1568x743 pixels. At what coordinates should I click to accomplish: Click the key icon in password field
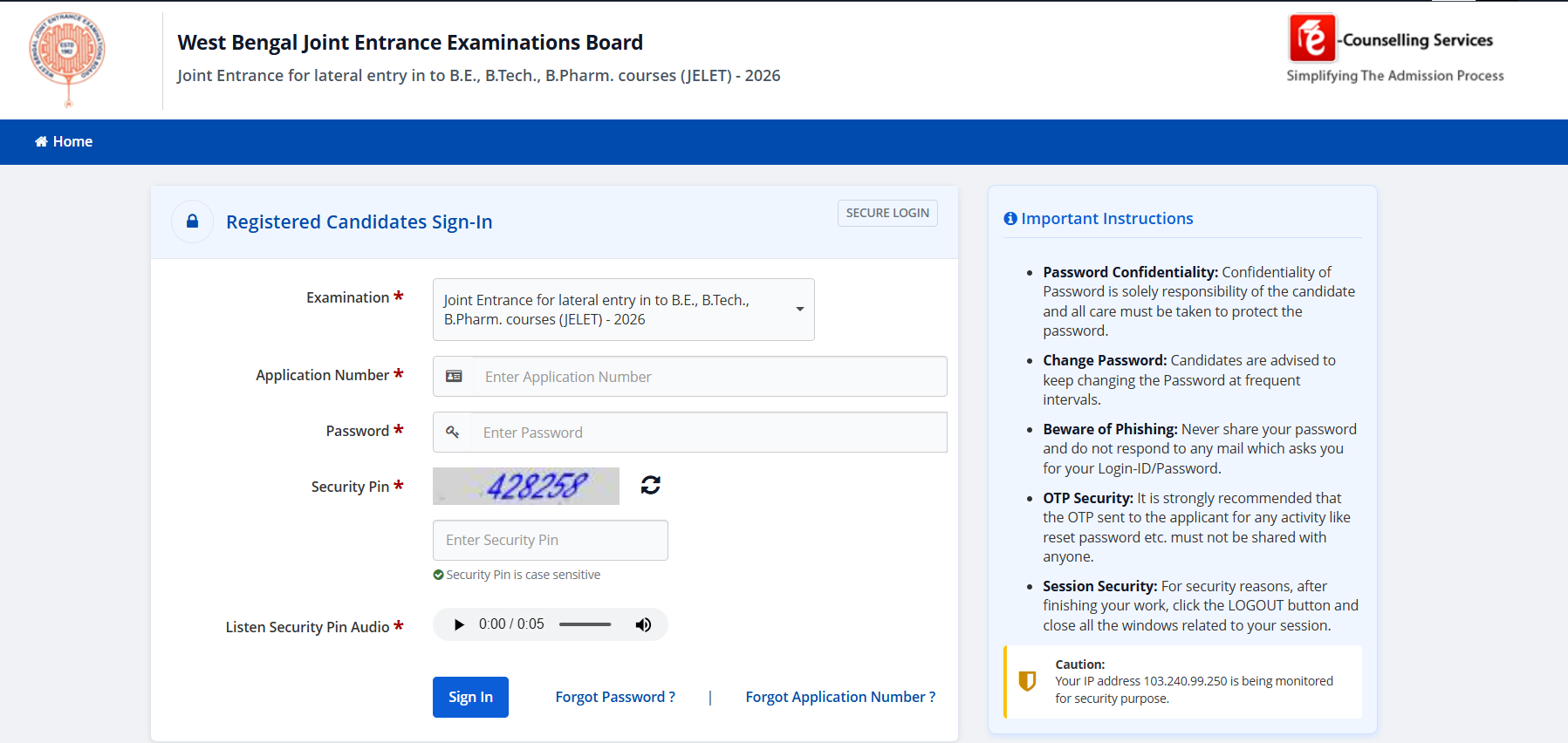pyautogui.click(x=453, y=432)
